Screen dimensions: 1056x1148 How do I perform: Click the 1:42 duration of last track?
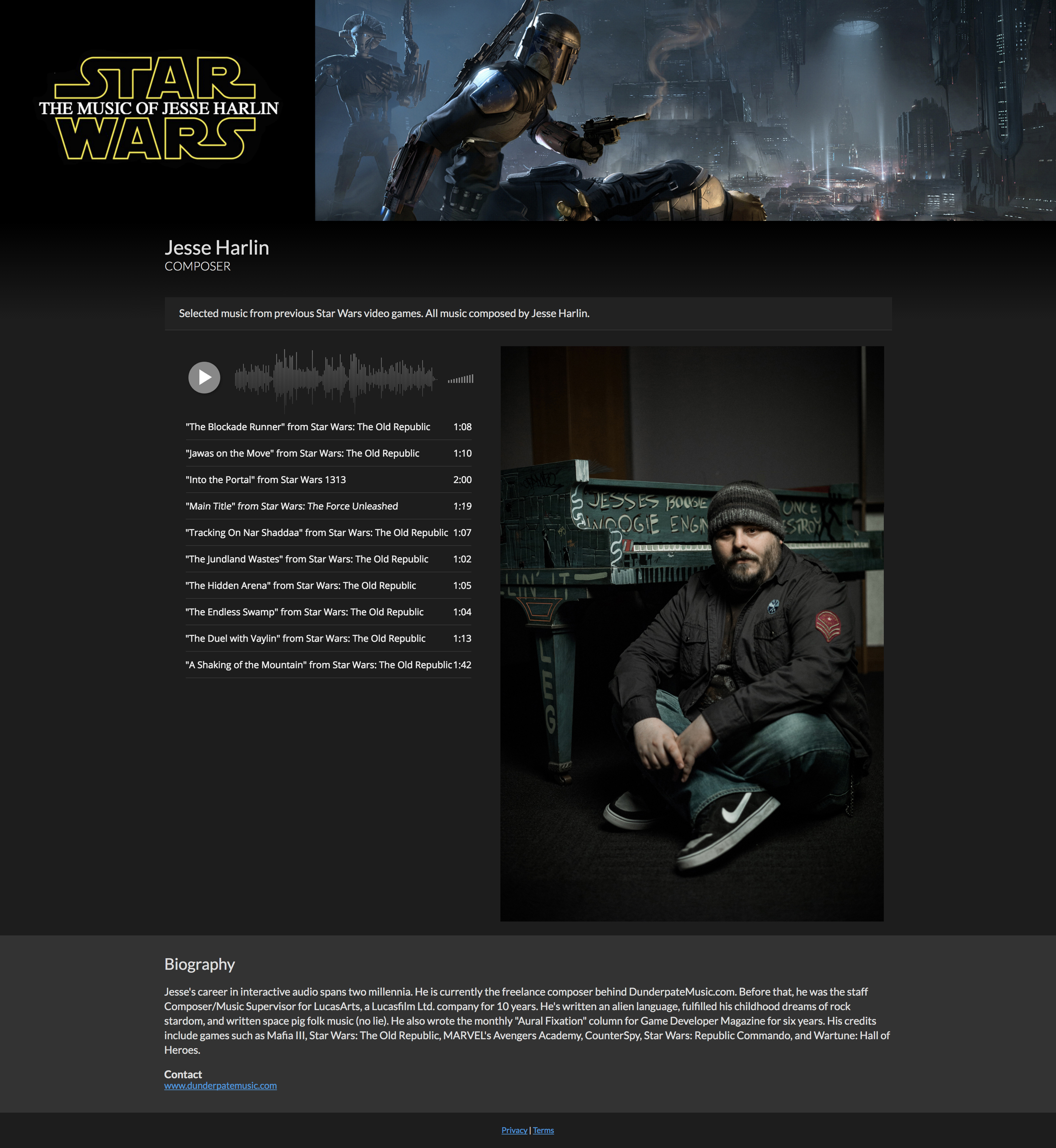pyautogui.click(x=462, y=664)
